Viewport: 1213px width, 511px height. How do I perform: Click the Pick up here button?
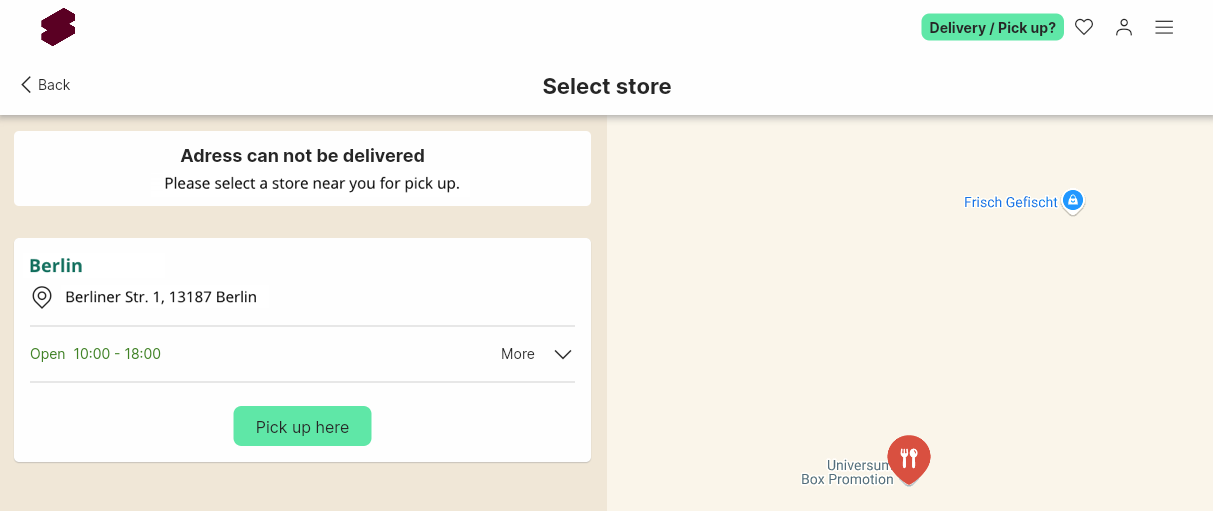point(302,426)
